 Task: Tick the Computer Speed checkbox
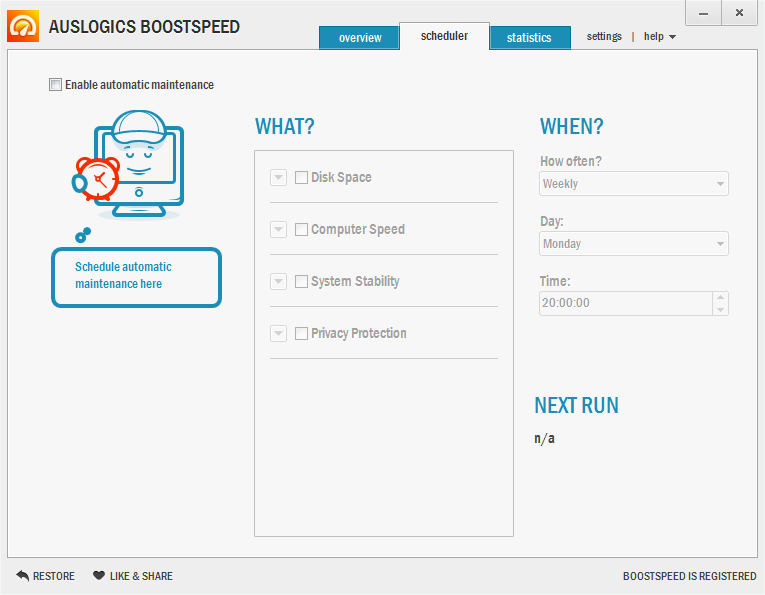point(302,229)
